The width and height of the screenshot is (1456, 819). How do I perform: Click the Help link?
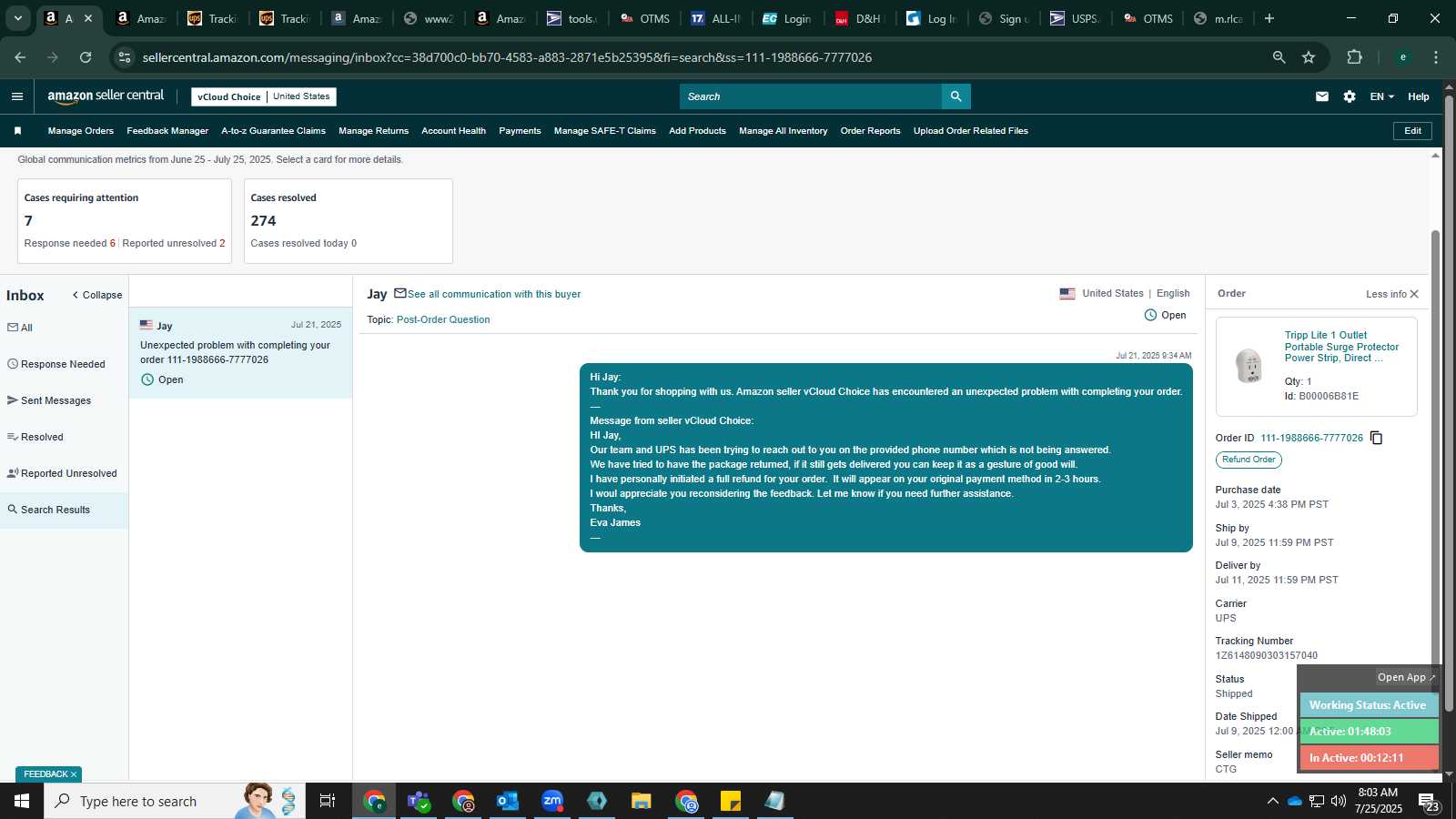click(1418, 96)
